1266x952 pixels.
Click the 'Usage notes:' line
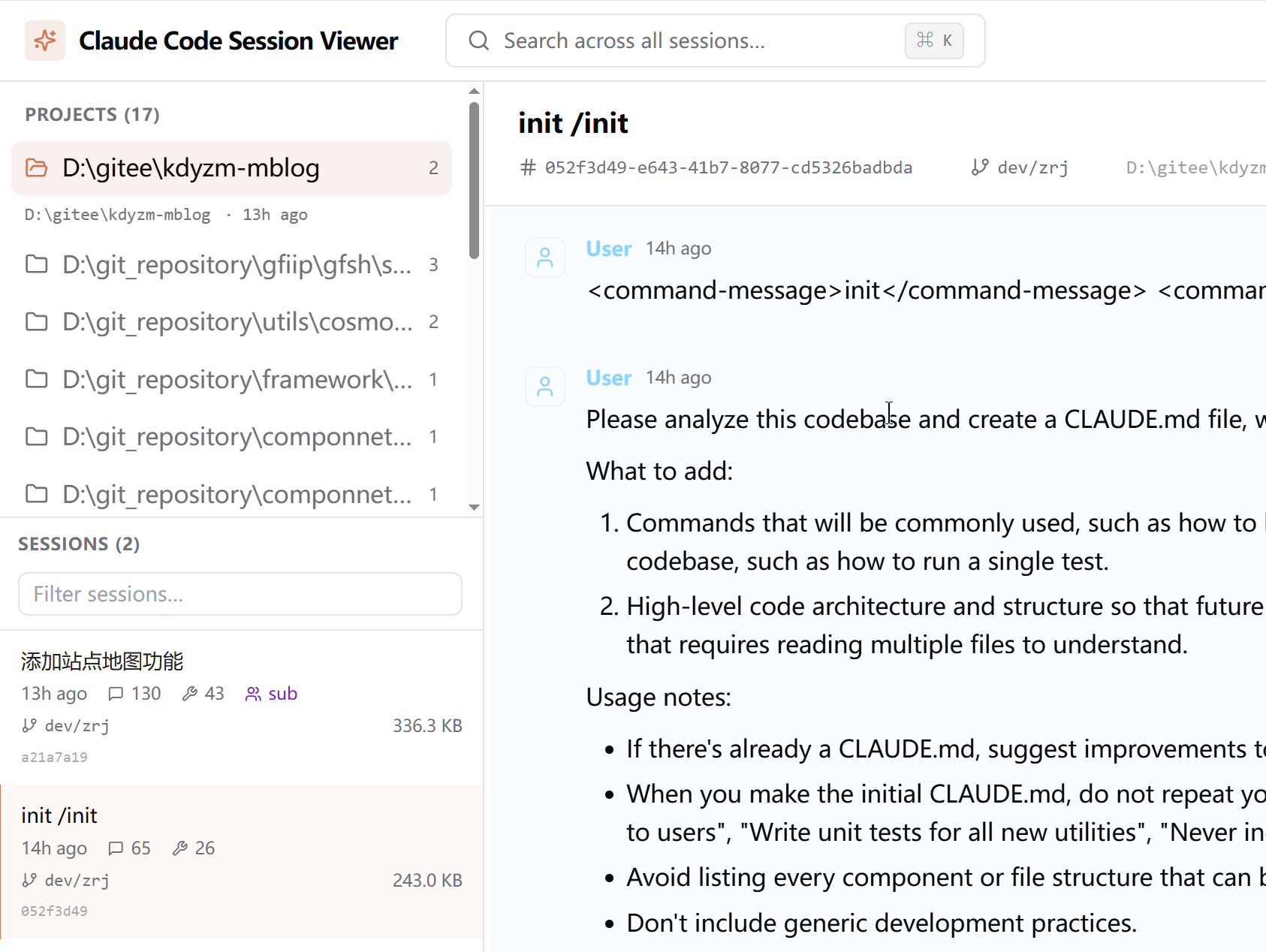pyautogui.click(x=659, y=697)
